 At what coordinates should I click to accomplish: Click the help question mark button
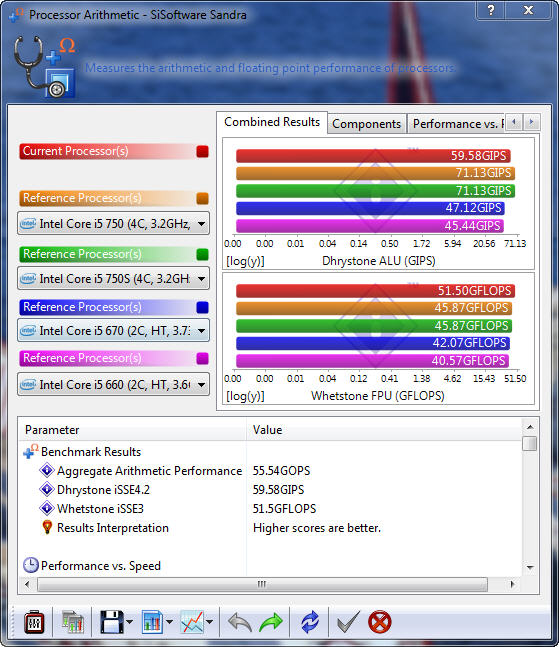coord(491,10)
